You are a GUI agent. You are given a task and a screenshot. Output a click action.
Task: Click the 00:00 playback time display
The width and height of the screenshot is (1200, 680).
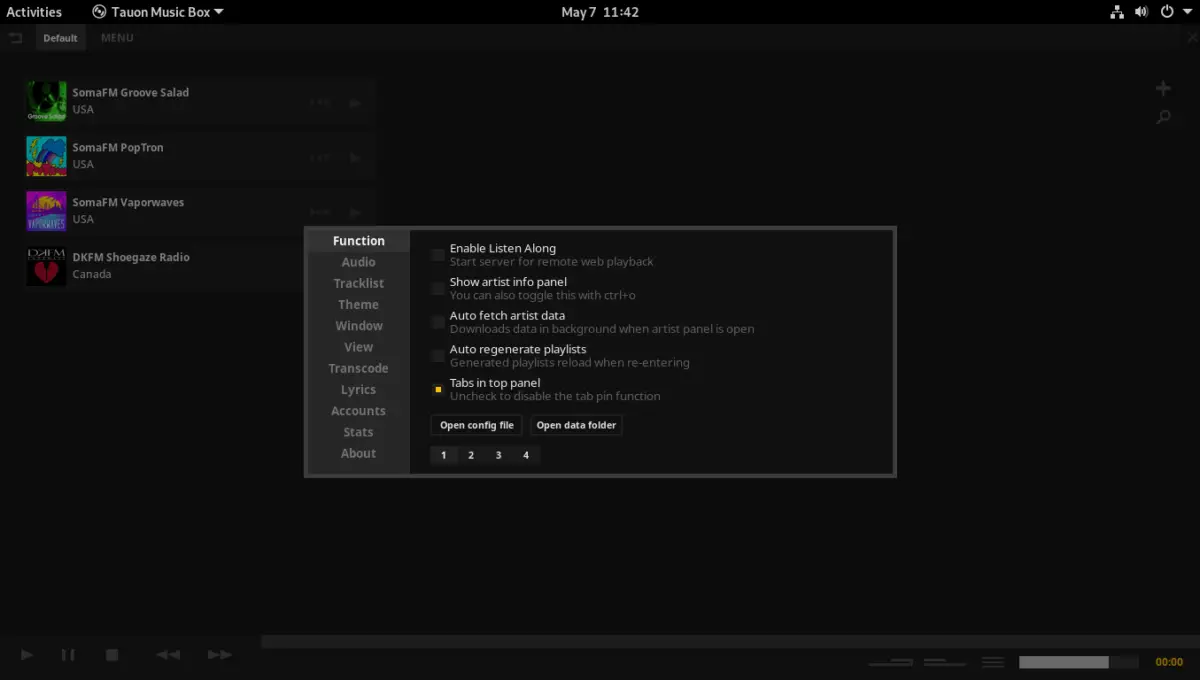click(1169, 662)
